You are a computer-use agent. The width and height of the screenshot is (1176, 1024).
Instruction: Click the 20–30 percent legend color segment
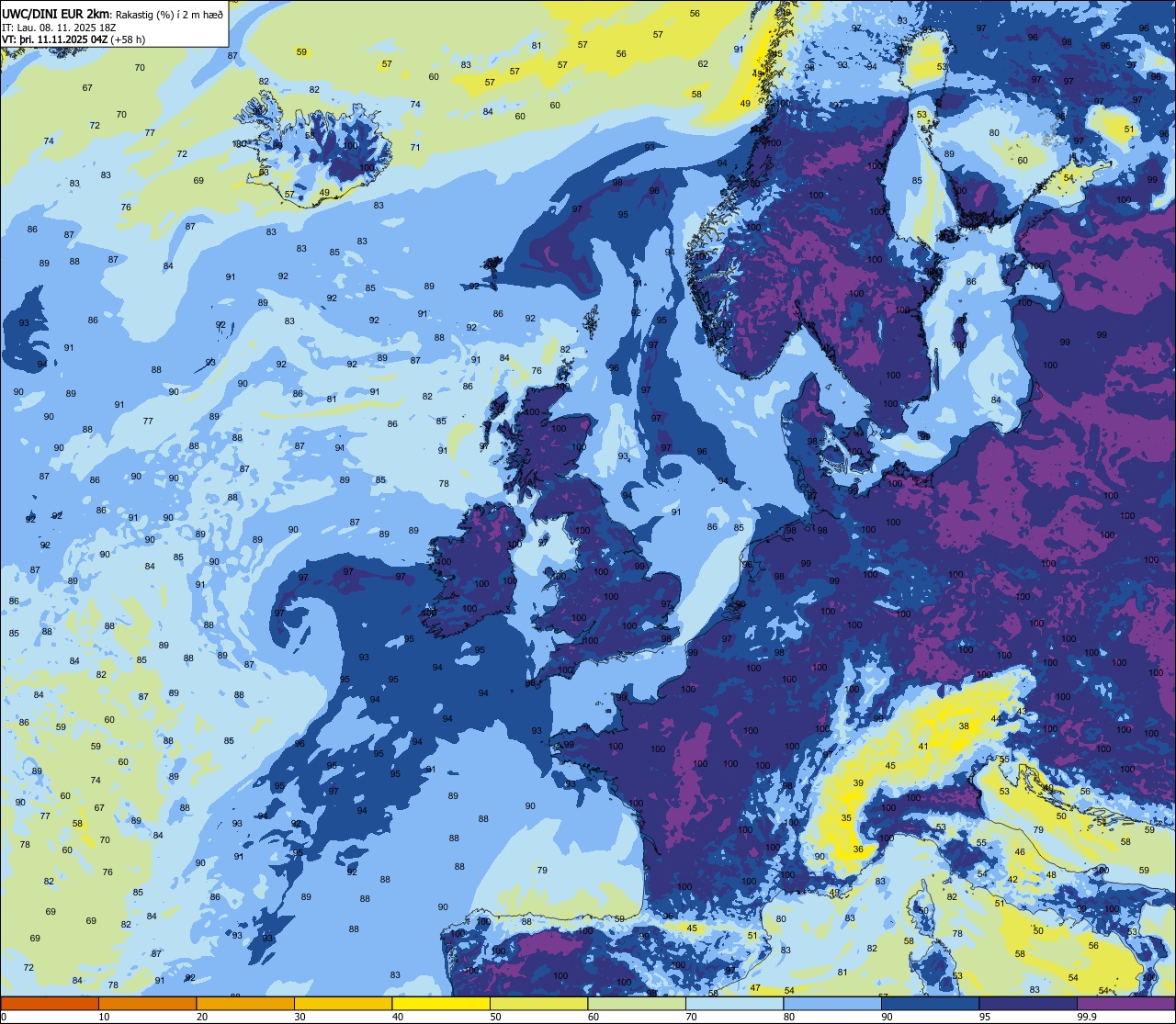pyautogui.click(x=245, y=1003)
